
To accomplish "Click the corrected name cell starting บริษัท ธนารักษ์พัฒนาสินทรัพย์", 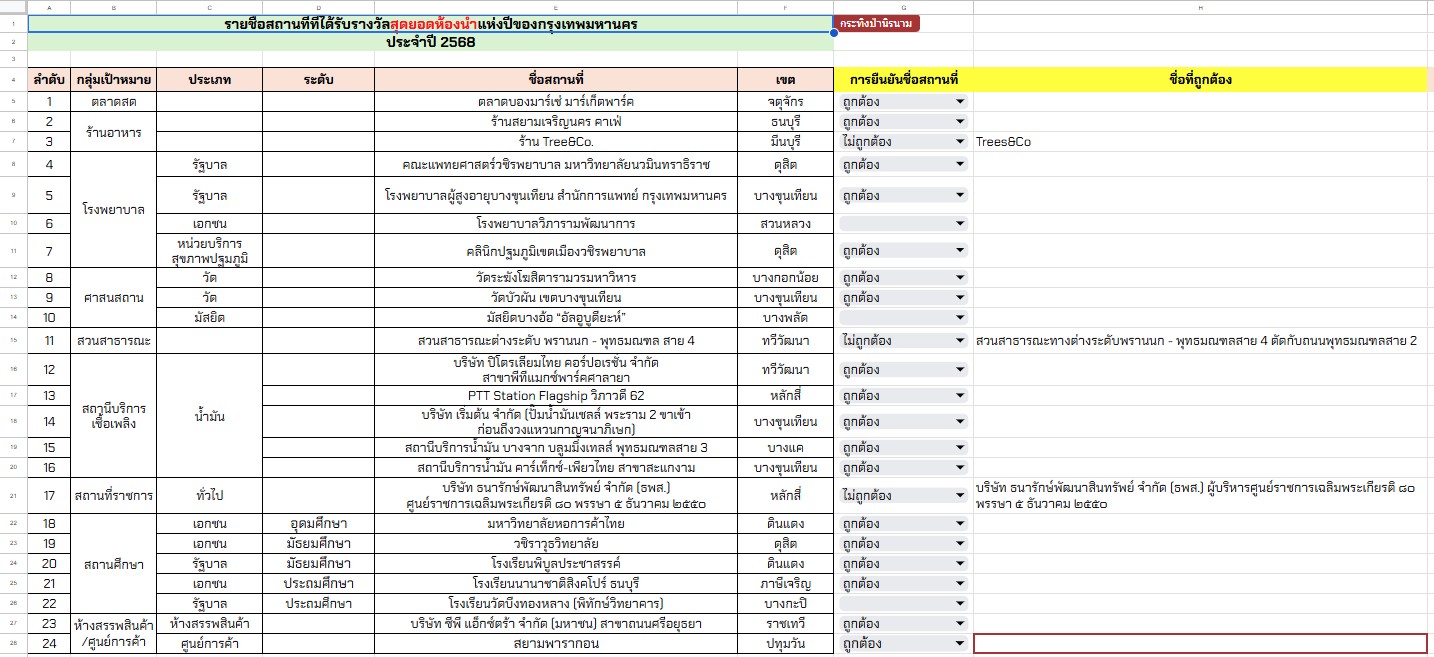I will 1200,495.
